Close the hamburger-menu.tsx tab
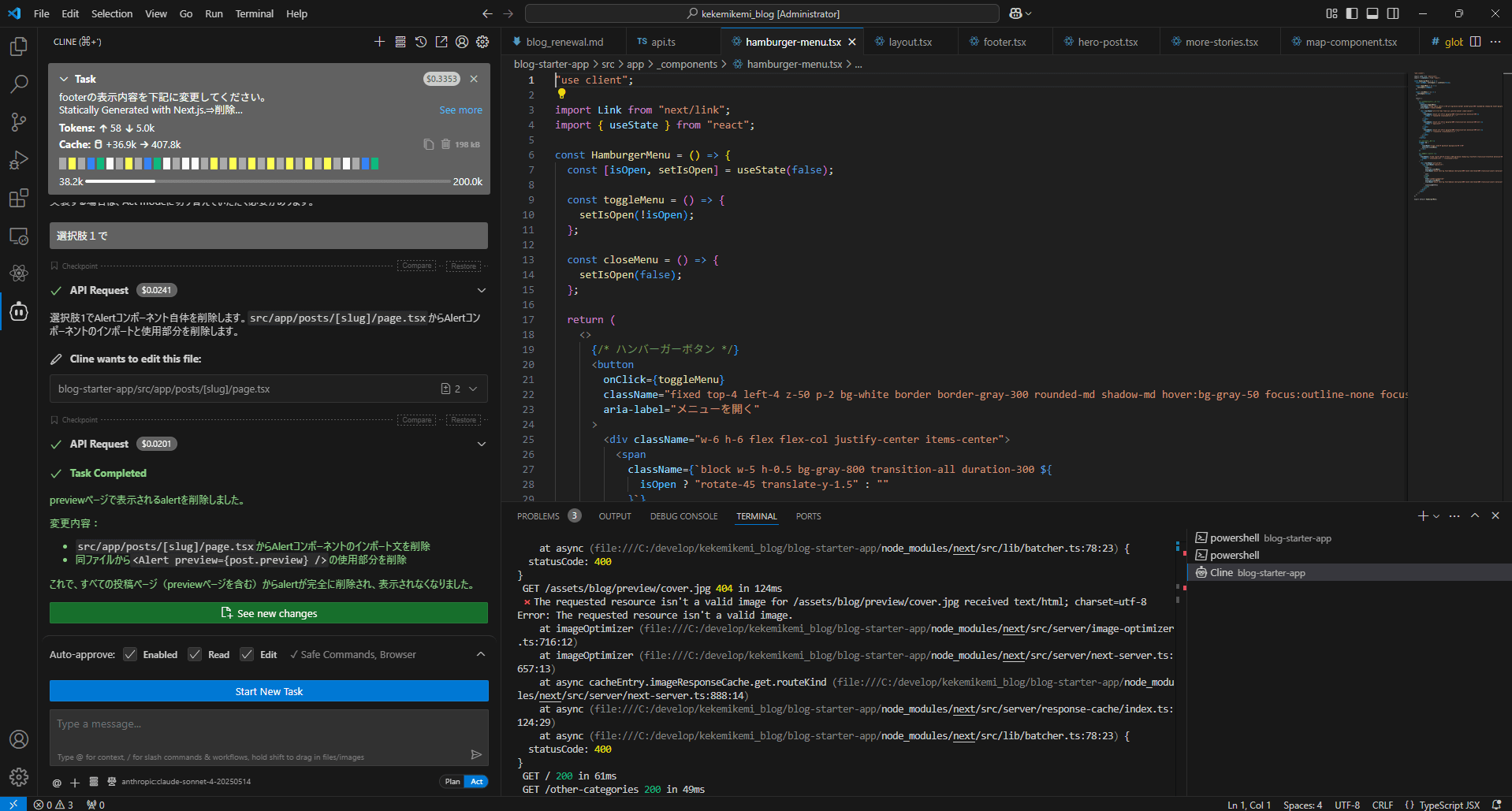The image size is (1512, 811). coord(852,42)
